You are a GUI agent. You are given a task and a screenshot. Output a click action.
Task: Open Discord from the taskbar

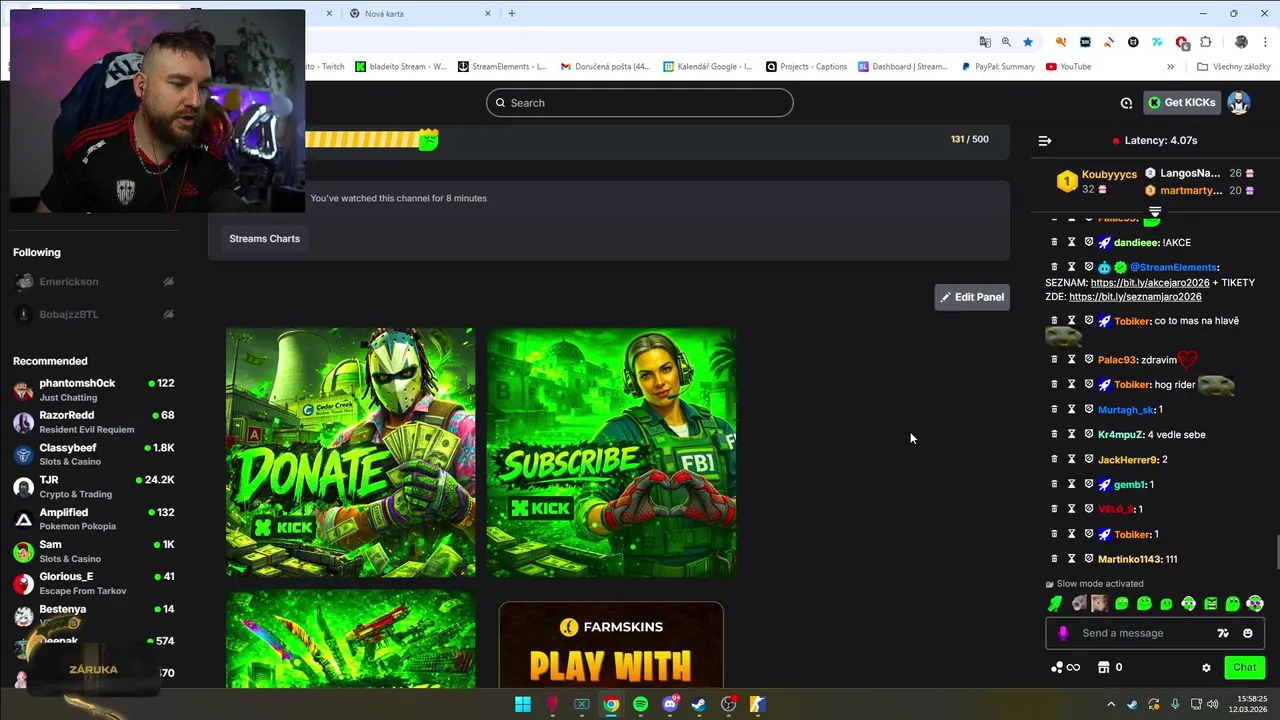pyautogui.click(x=670, y=704)
